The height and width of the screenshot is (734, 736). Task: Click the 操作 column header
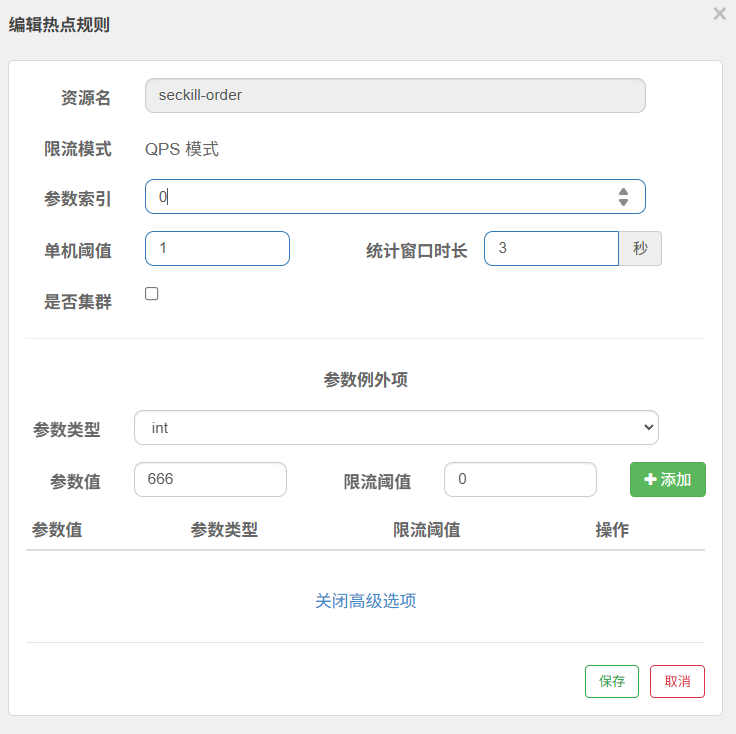pos(612,530)
